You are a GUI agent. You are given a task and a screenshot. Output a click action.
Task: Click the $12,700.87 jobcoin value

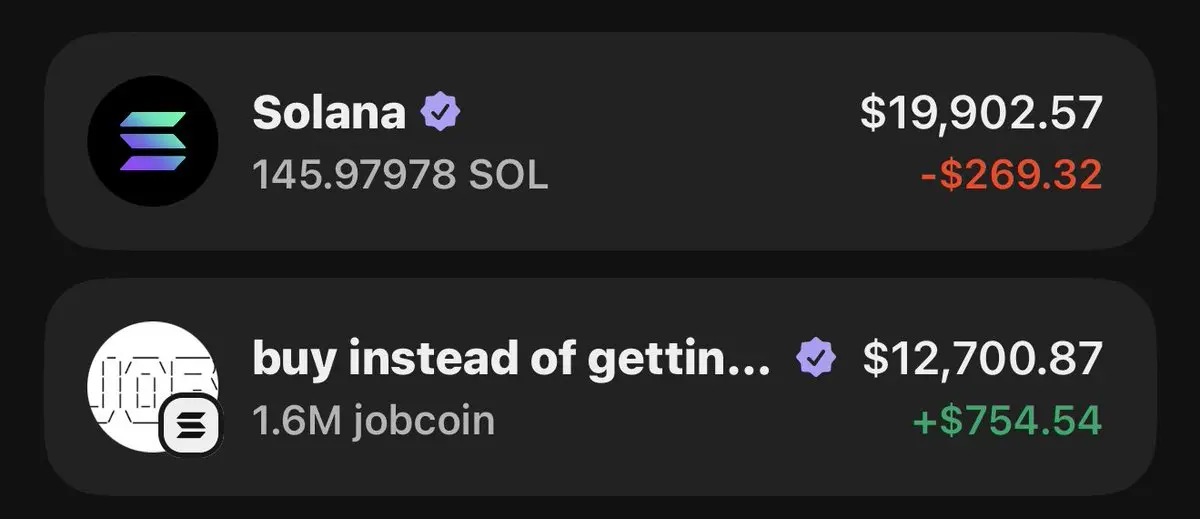[x=982, y=359]
